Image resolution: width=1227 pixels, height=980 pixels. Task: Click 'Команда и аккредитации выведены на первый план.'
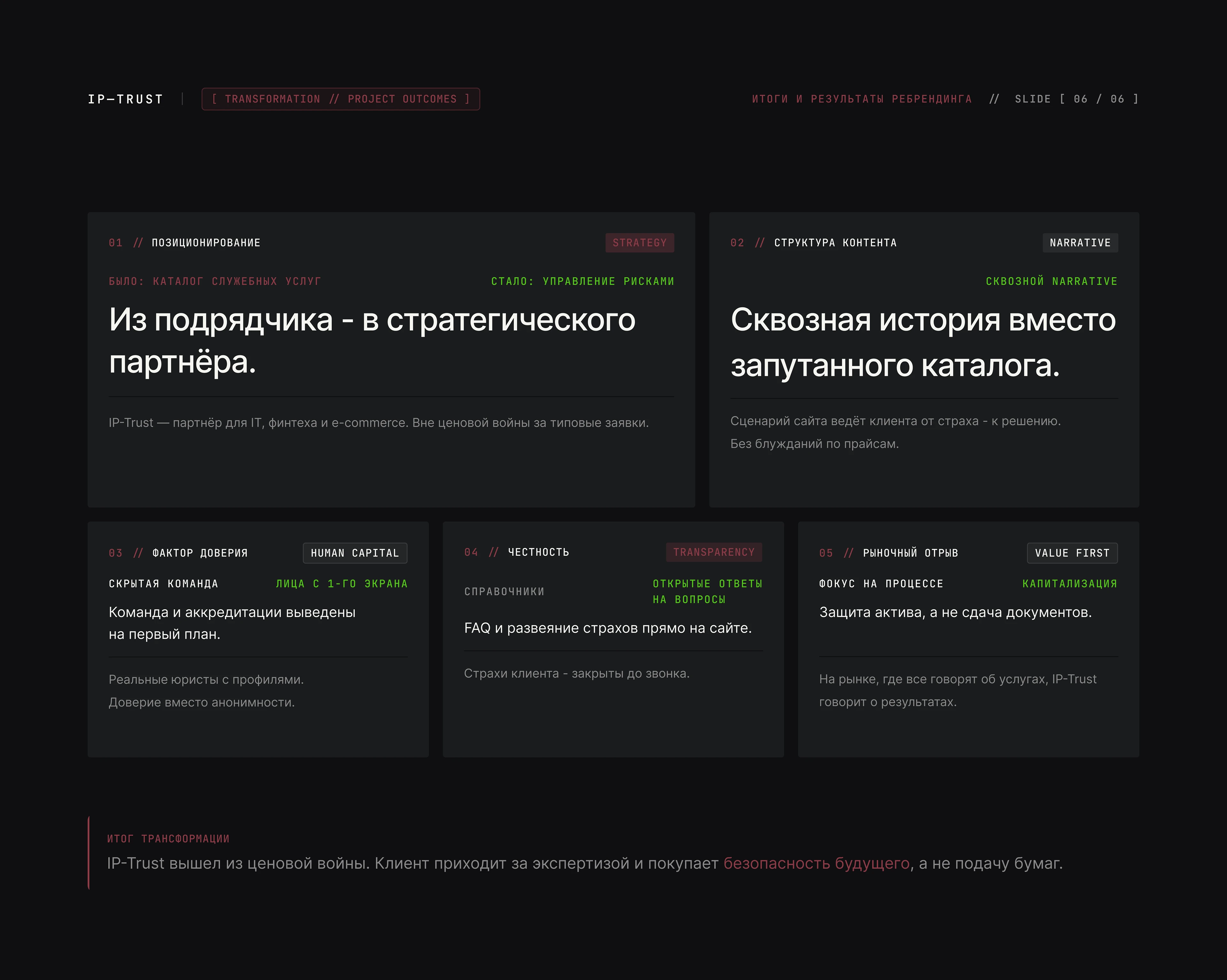[232, 623]
